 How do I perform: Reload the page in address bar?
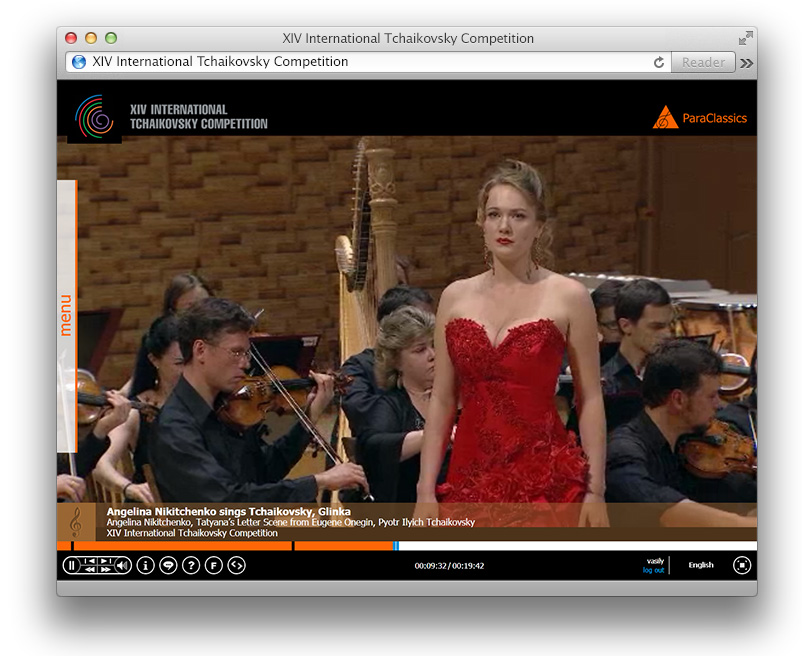tap(659, 62)
